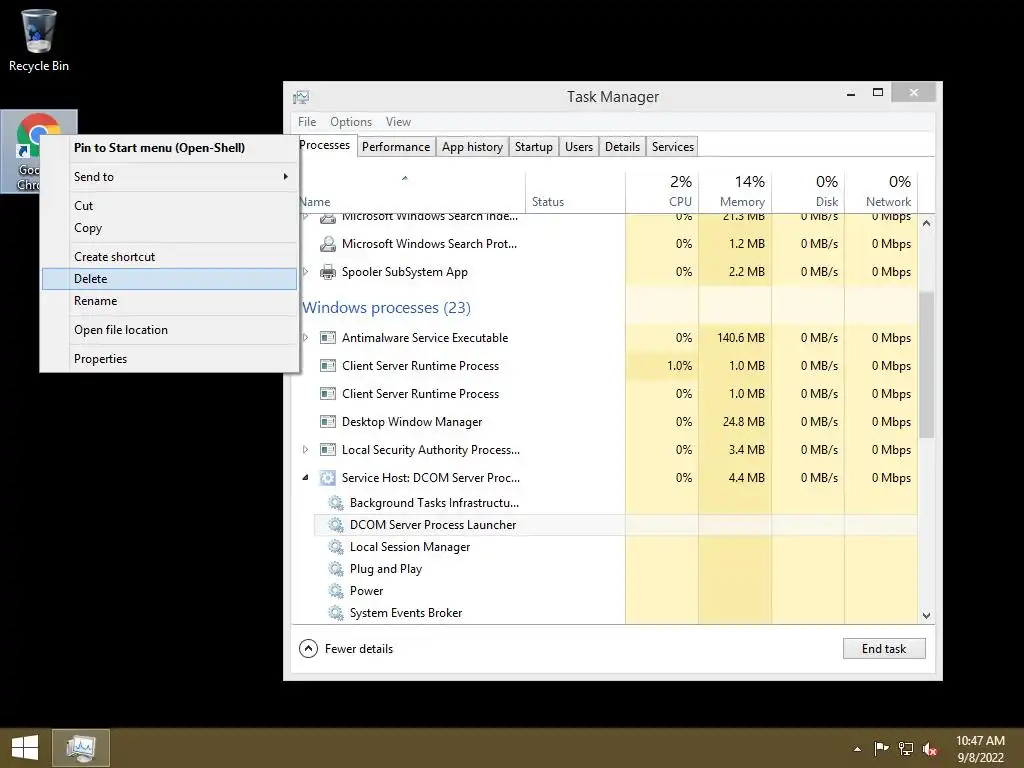The image size is (1024, 768).
Task: Click the Service Host DCOM Server gear icon
Action: point(327,478)
